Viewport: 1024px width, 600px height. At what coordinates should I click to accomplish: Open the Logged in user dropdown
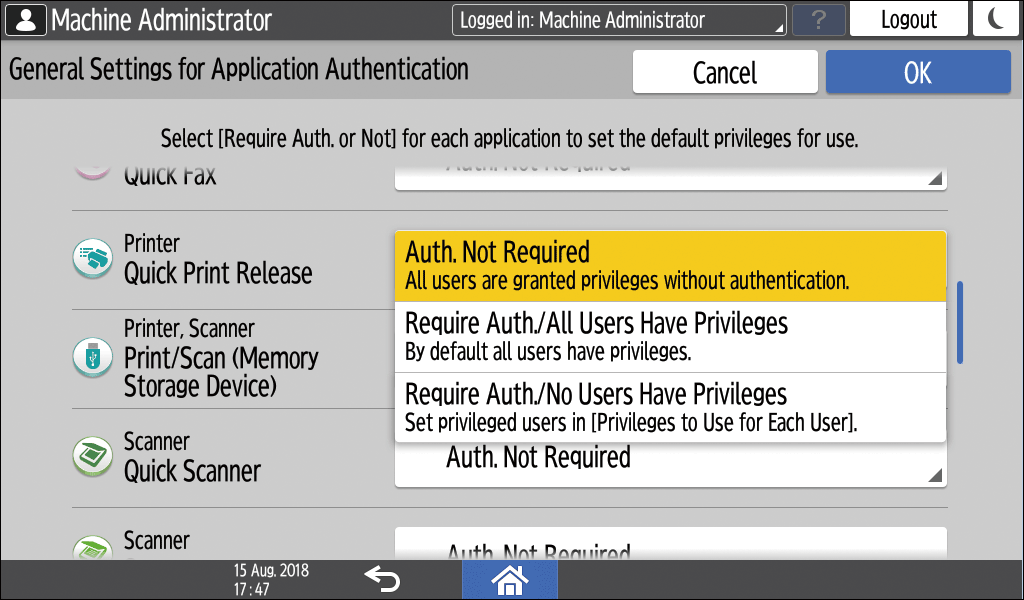coord(619,20)
